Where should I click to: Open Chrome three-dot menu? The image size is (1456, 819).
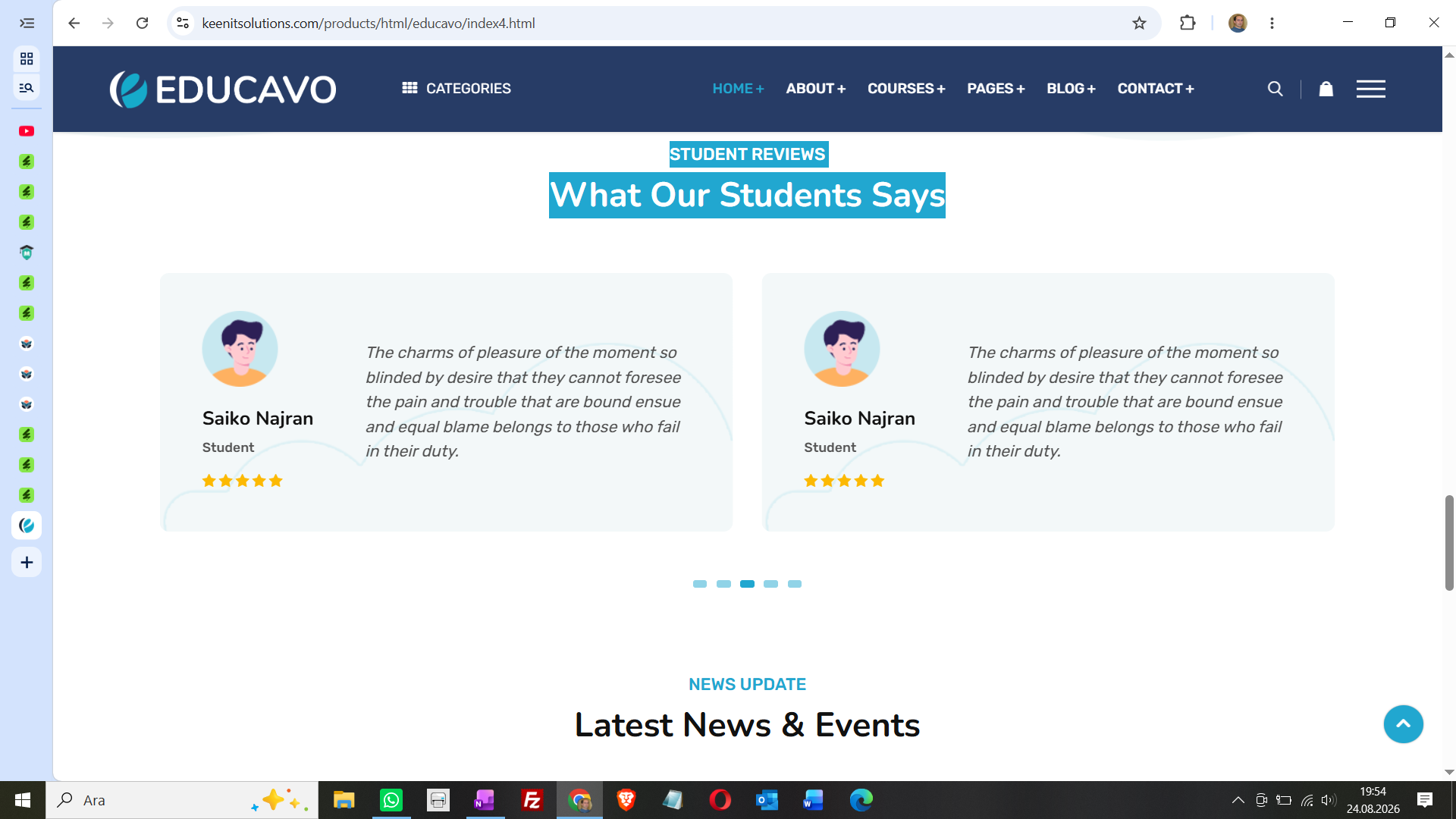pos(1272,23)
